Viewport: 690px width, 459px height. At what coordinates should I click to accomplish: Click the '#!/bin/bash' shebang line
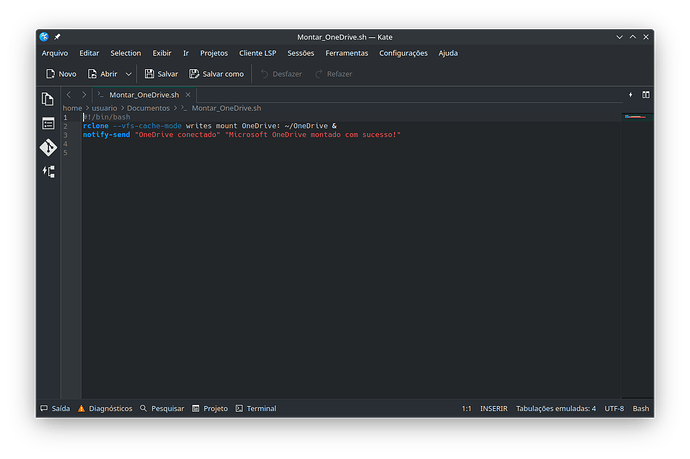[106, 117]
